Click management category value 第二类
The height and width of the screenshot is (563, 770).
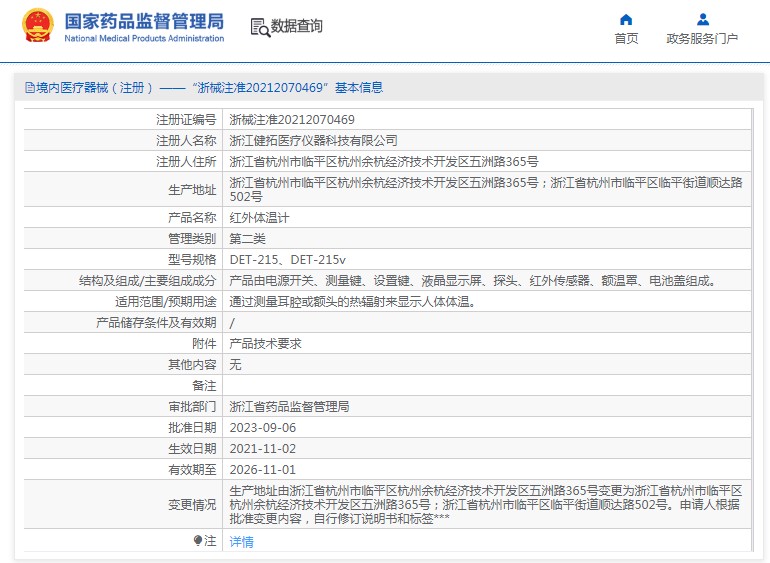coord(248,239)
